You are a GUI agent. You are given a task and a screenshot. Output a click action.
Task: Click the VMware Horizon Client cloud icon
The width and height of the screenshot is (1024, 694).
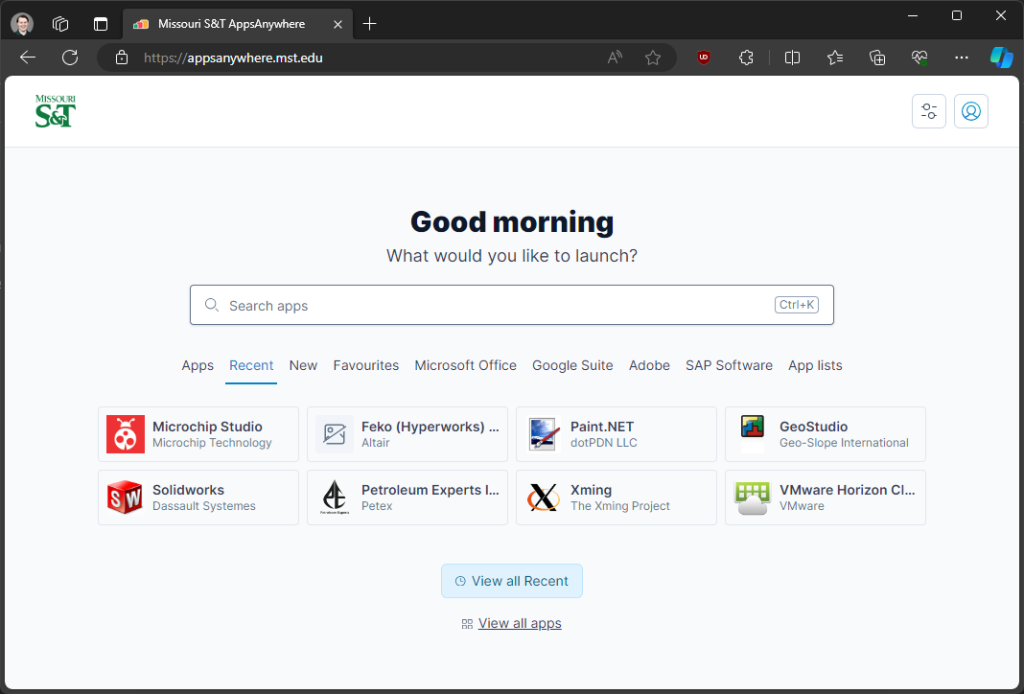pyautogui.click(x=752, y=498)
